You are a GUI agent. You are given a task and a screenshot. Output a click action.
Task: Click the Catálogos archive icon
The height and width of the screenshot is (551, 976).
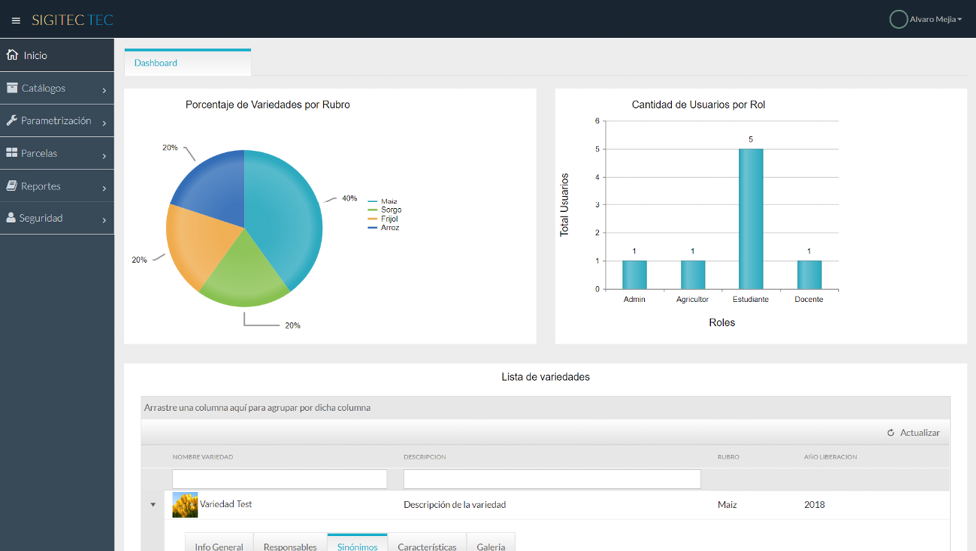coord(12,88)
